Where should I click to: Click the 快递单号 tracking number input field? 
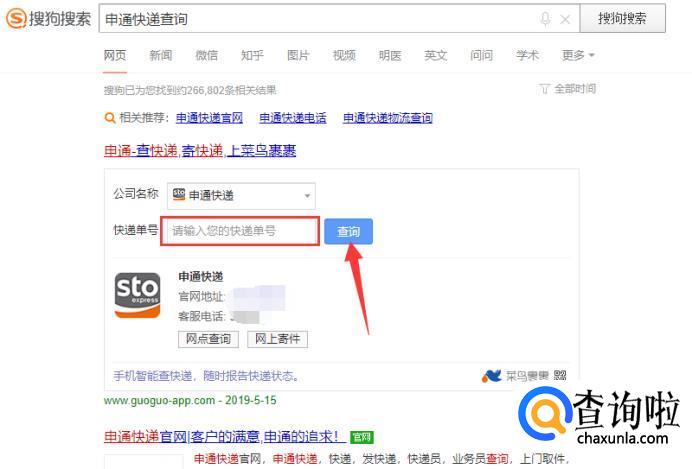click(240, 231)
